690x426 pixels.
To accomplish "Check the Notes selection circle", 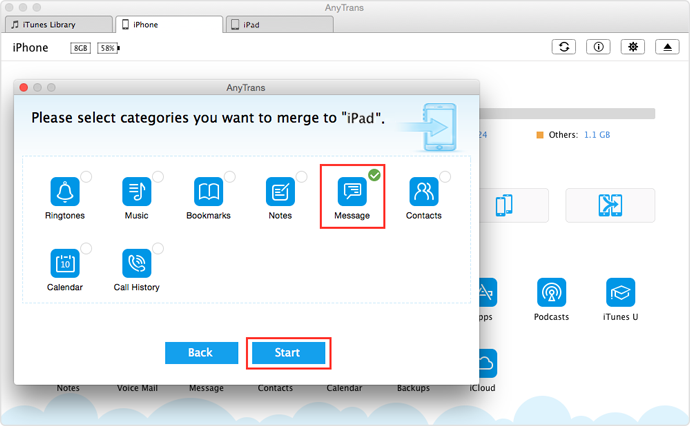I will click(x=301, y=177).
